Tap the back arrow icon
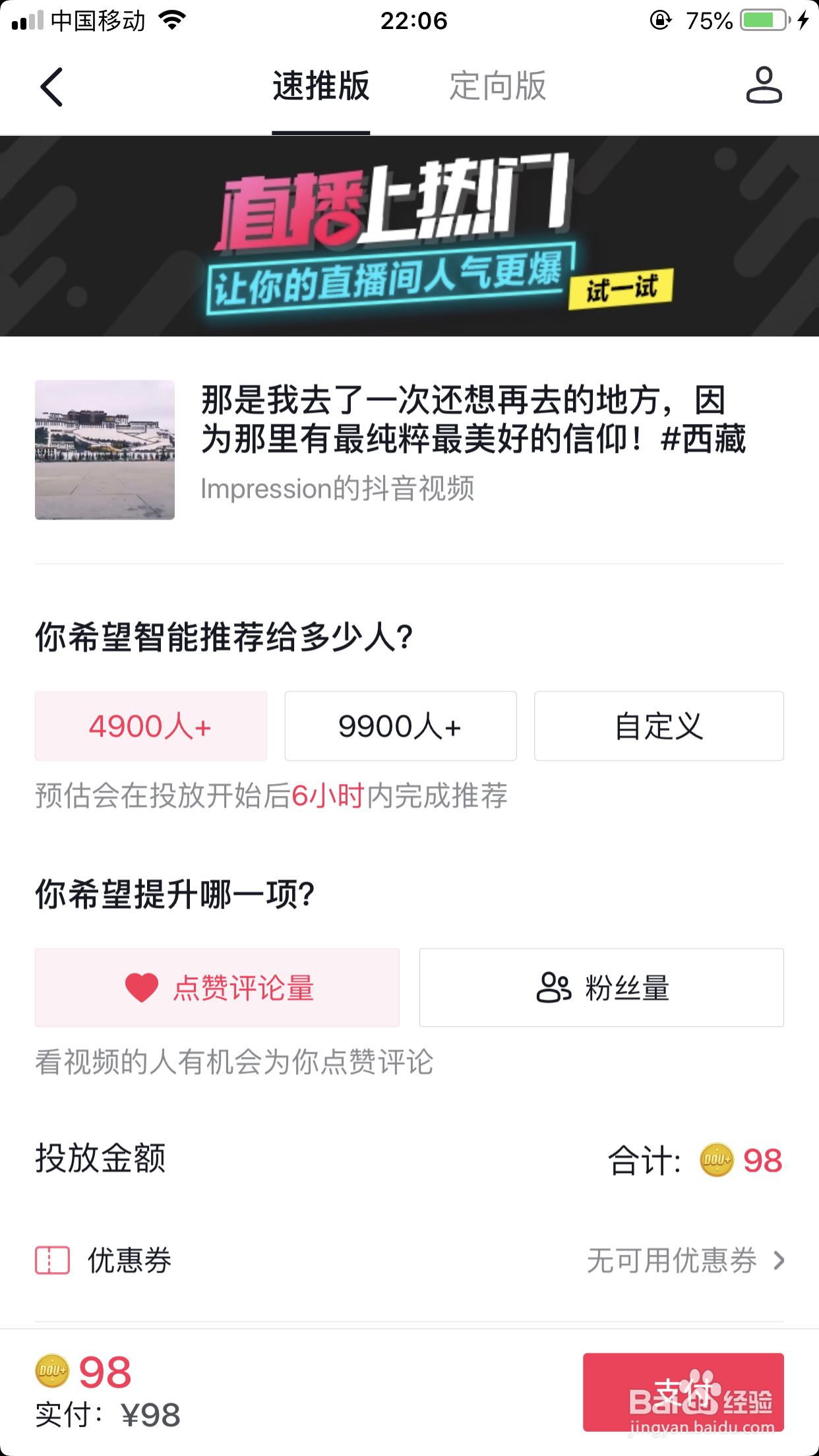Image resolution: width=819 pixels, height=1456 pixels. point(51,87)
